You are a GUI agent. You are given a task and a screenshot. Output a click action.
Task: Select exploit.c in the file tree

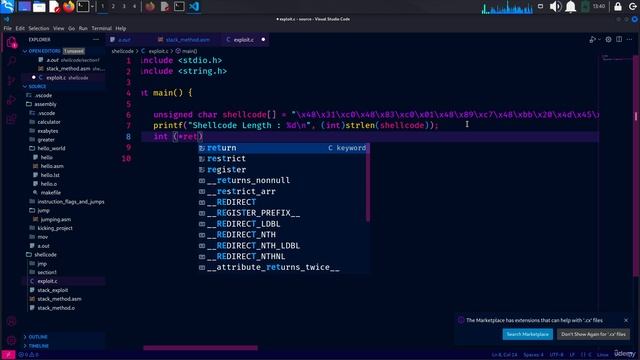47,281
